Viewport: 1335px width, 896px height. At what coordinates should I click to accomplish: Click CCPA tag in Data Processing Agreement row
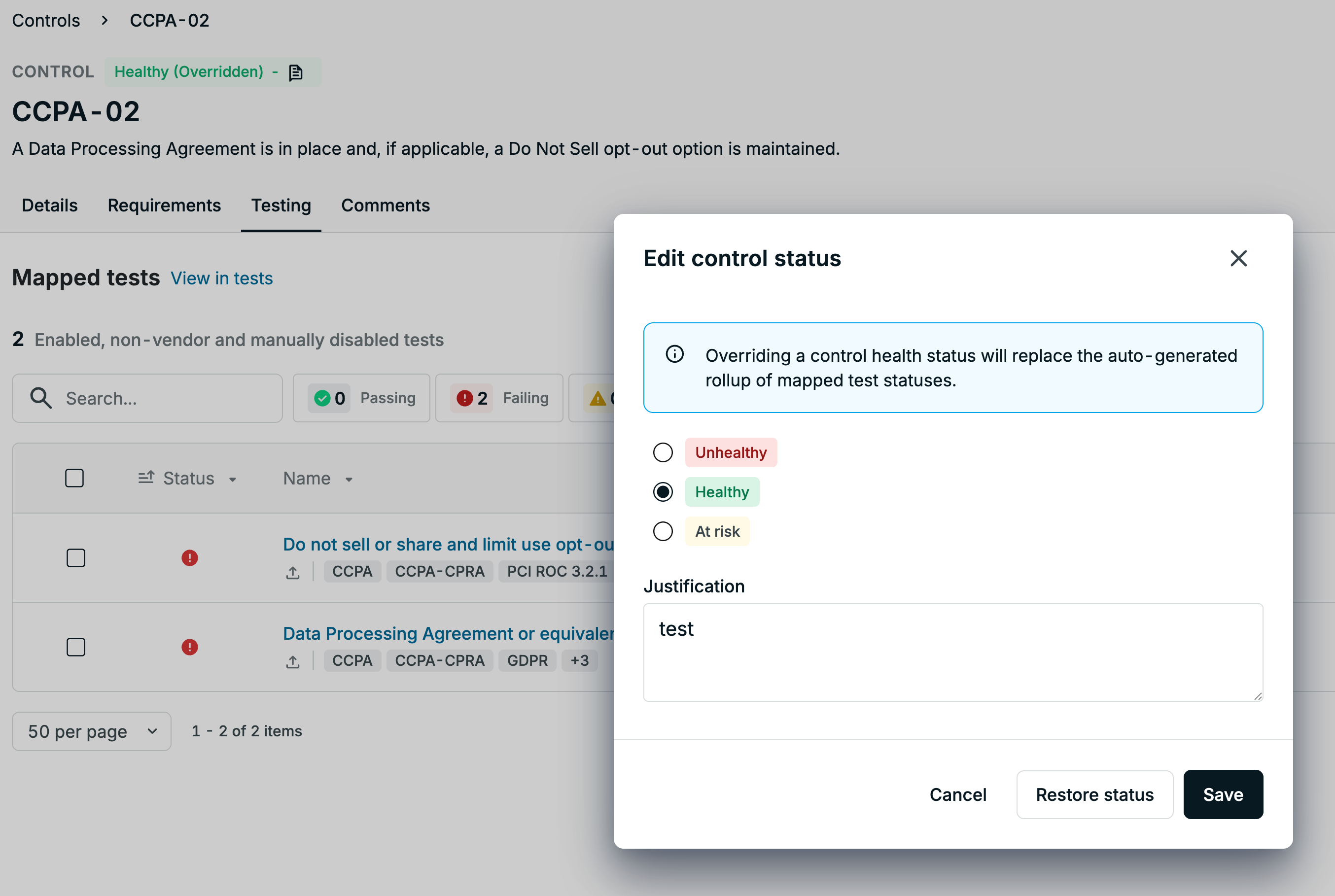coord(352,660)
